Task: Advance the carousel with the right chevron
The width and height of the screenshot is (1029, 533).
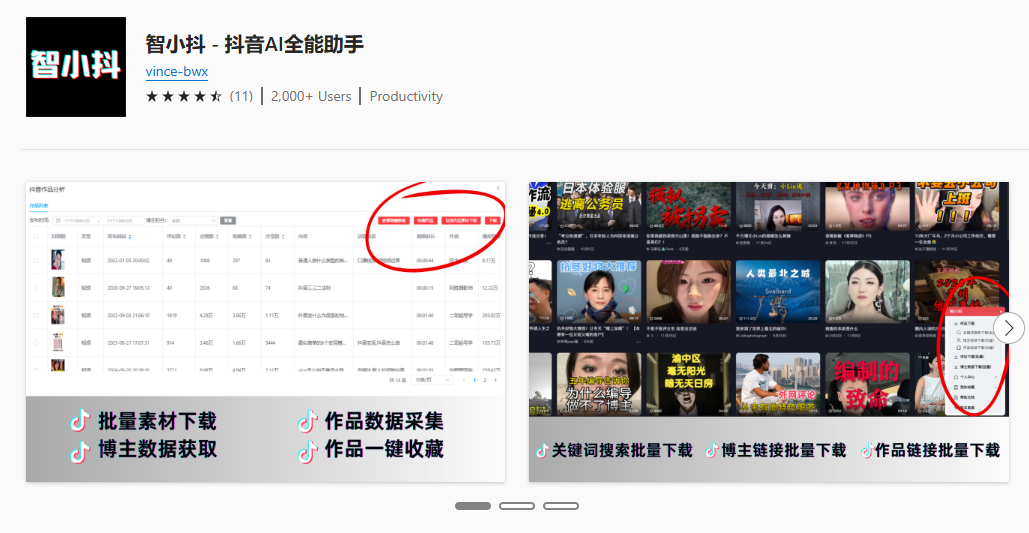Action: [x=1008, y=327]
